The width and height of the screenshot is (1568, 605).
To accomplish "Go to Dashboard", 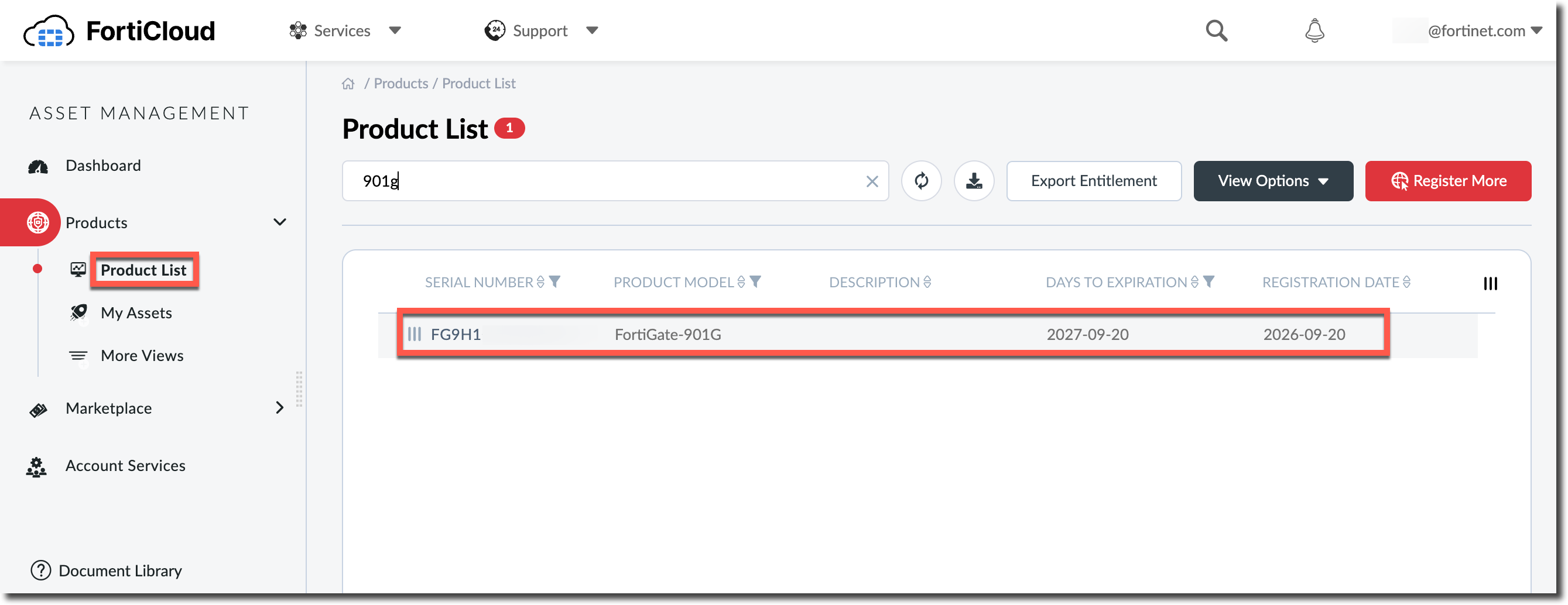I will (103, 166).
